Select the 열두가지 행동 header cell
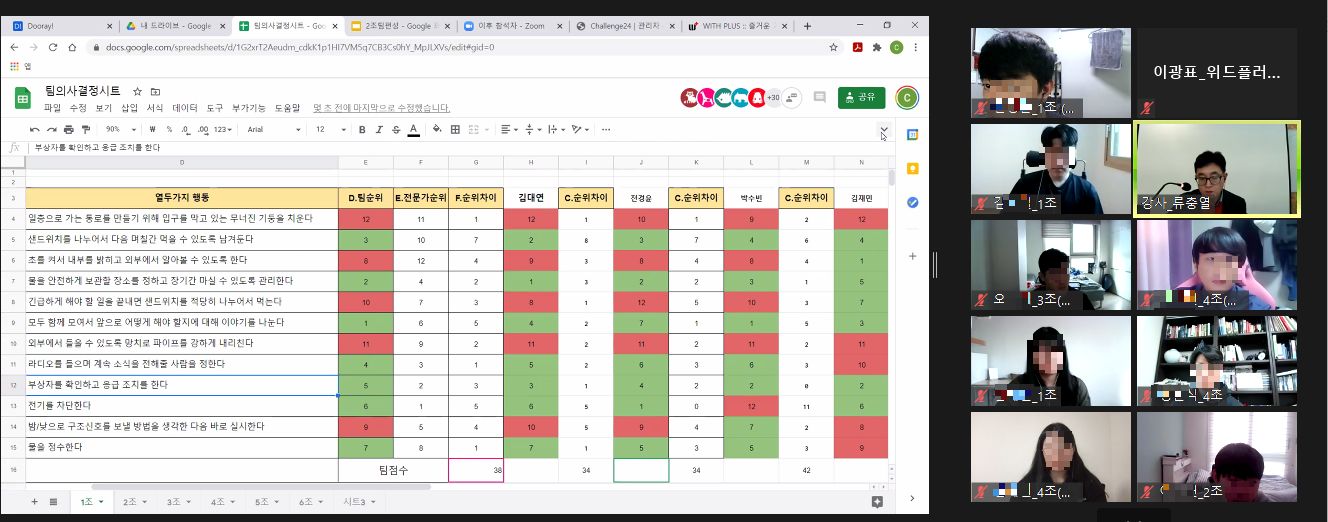 click(182, 198)
